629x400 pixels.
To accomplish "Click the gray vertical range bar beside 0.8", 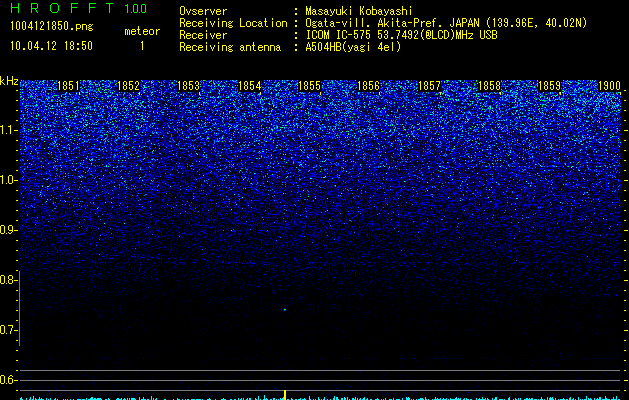I will pos(20,308).
